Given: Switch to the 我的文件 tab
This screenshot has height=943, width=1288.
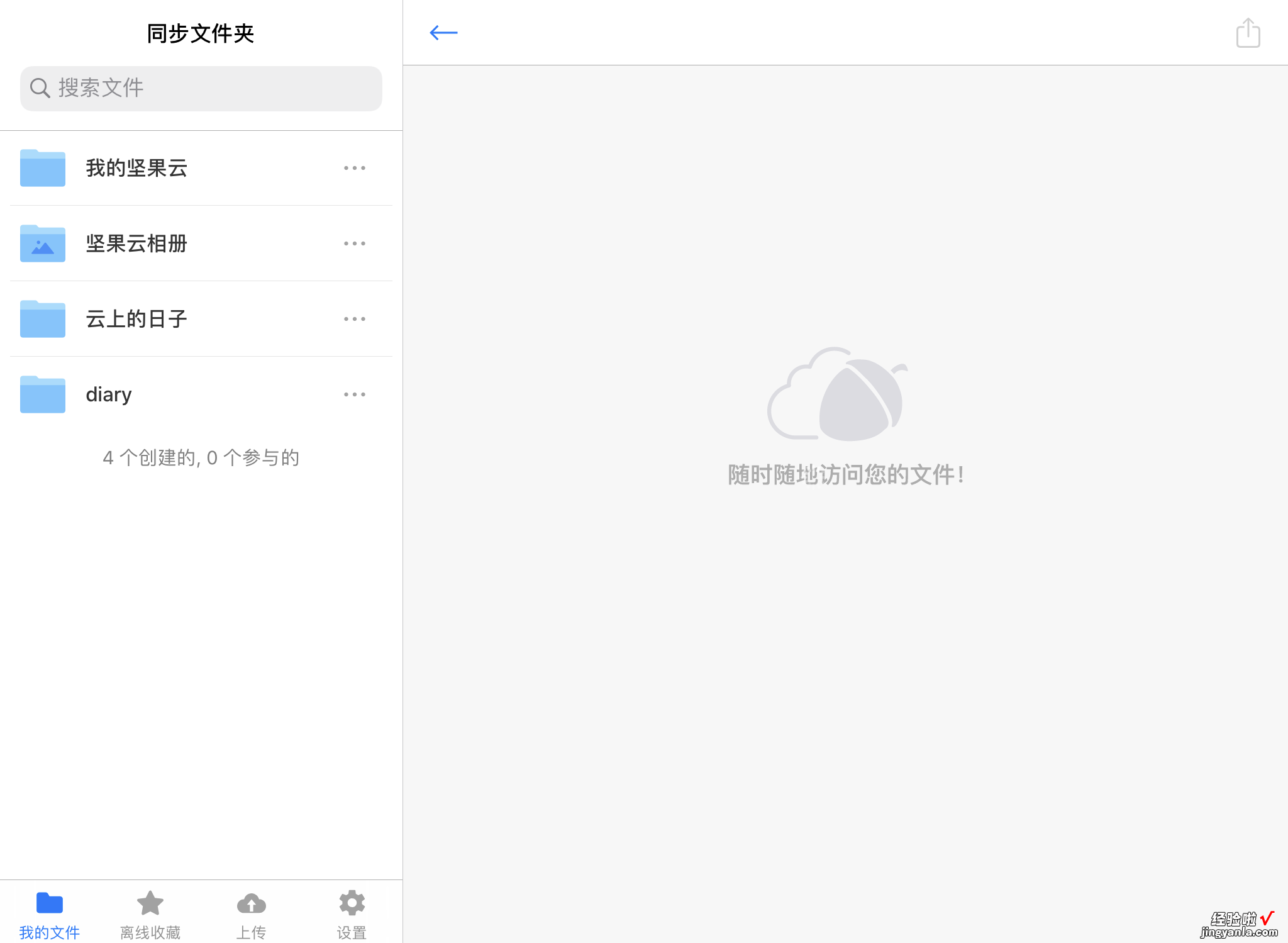Looking at the screenshot, I should (50, 915).
